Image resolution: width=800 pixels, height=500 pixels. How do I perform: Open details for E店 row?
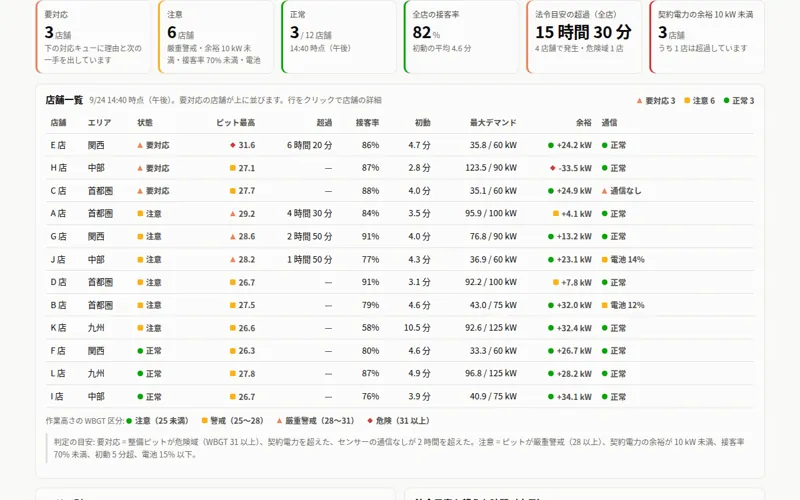coord(400,145)
